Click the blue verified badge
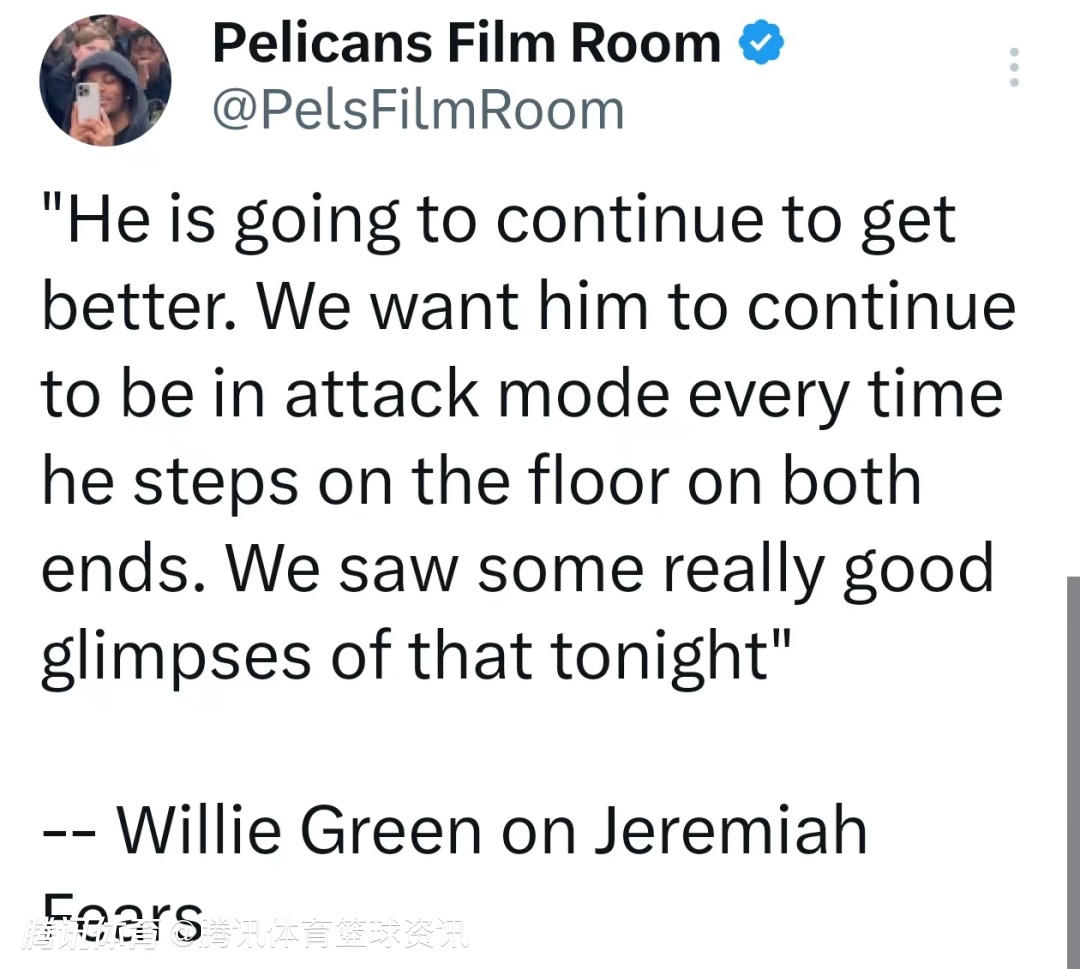 (761, 44)
